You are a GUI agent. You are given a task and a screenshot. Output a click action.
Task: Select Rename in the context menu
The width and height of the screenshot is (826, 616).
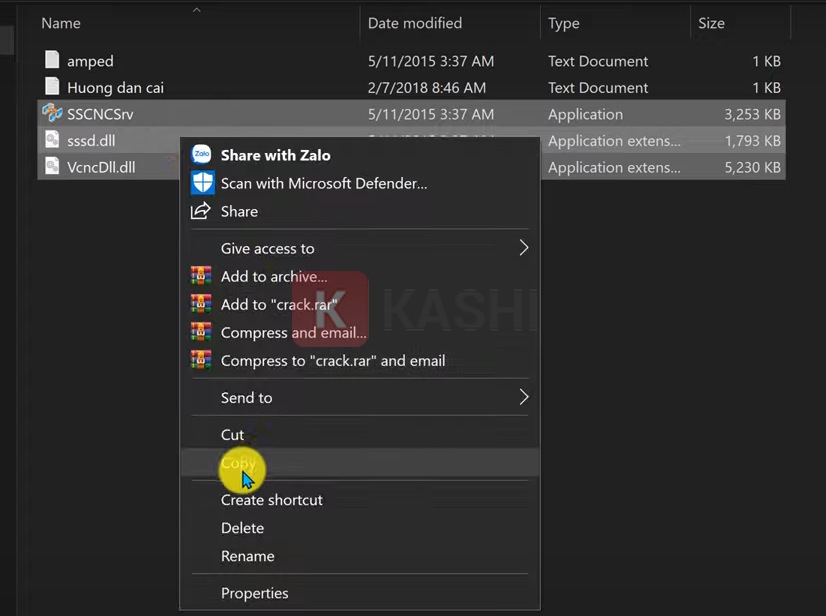tap(247, 555)
